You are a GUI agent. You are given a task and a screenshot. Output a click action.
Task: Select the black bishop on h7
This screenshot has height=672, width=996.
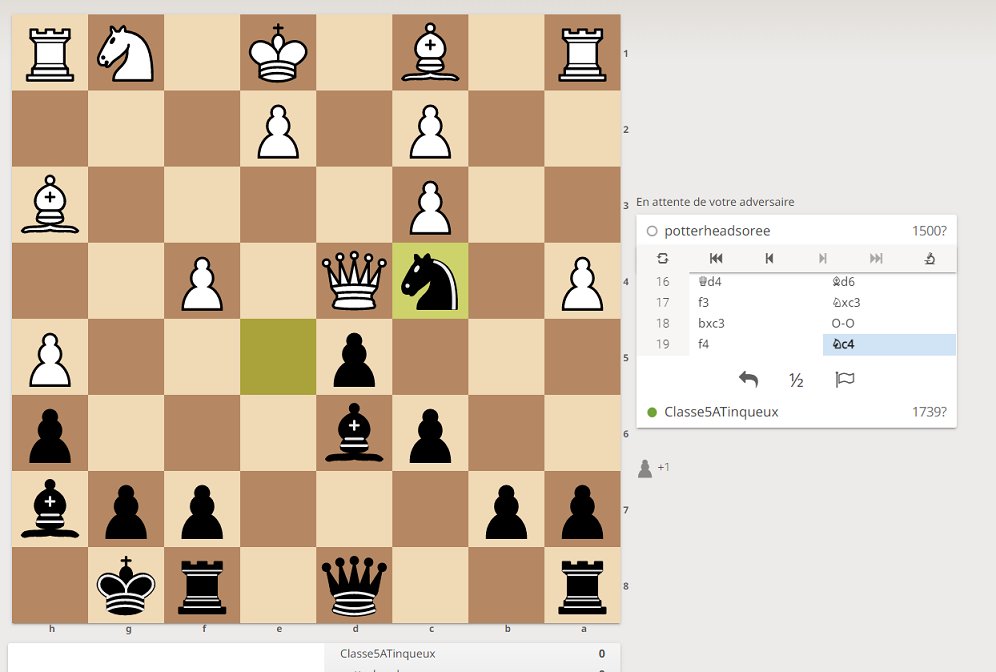click(x=50, y=509)
